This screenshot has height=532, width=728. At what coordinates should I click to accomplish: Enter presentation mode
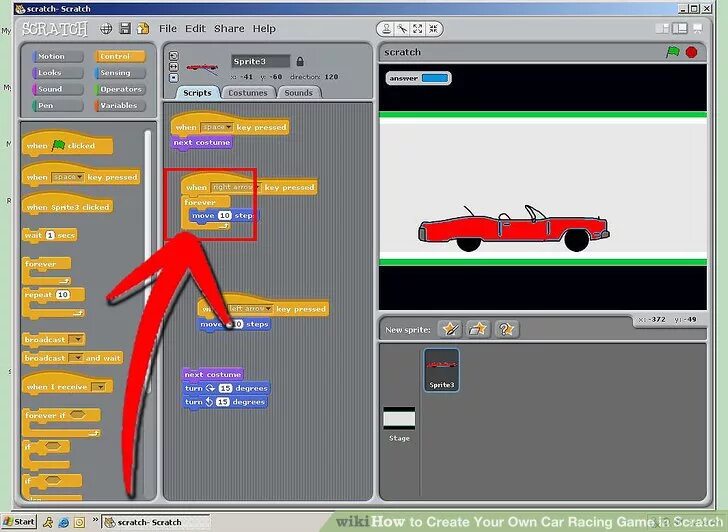(x=697, y=29)
